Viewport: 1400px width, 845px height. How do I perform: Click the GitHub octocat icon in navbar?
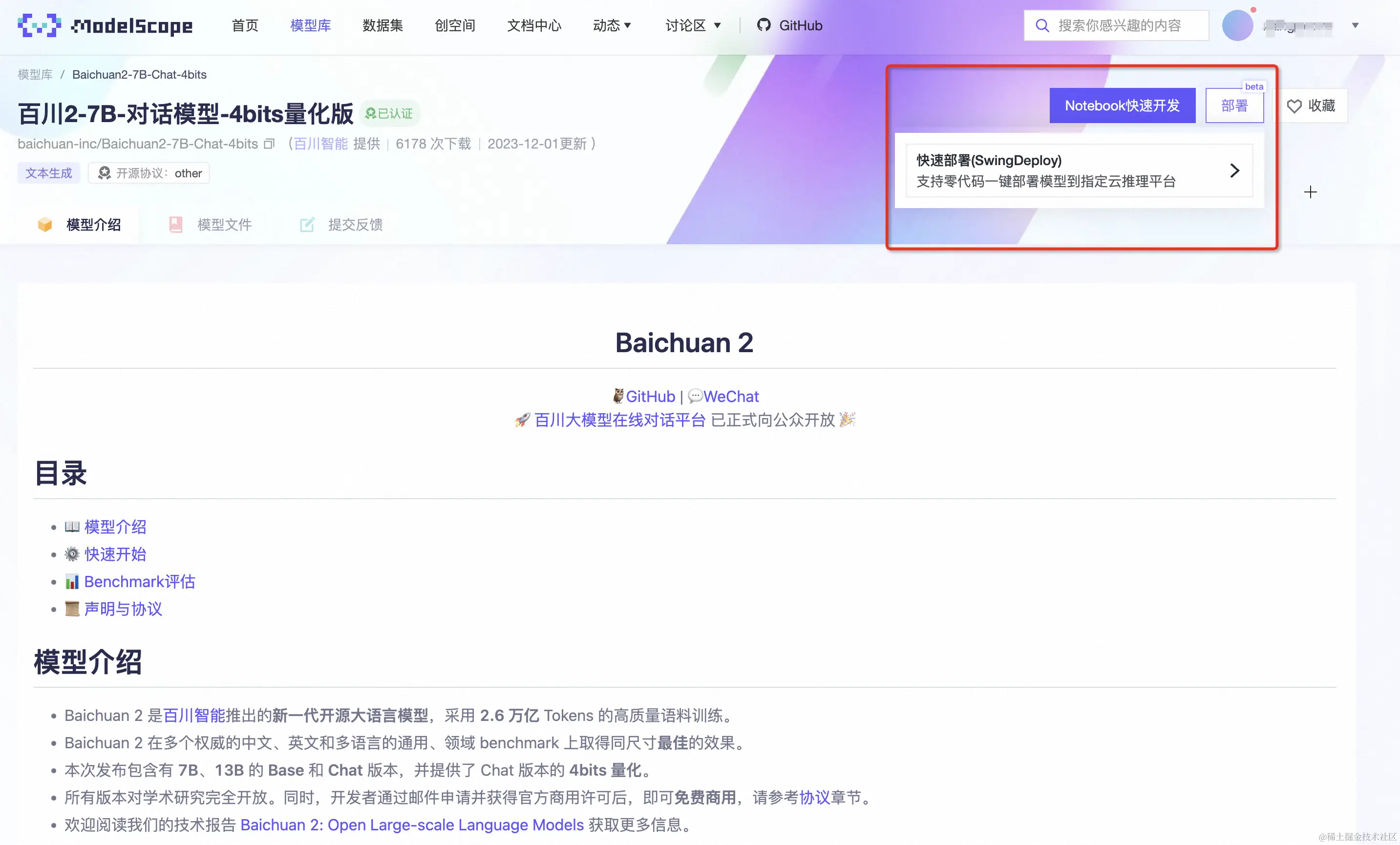(764, 25)
